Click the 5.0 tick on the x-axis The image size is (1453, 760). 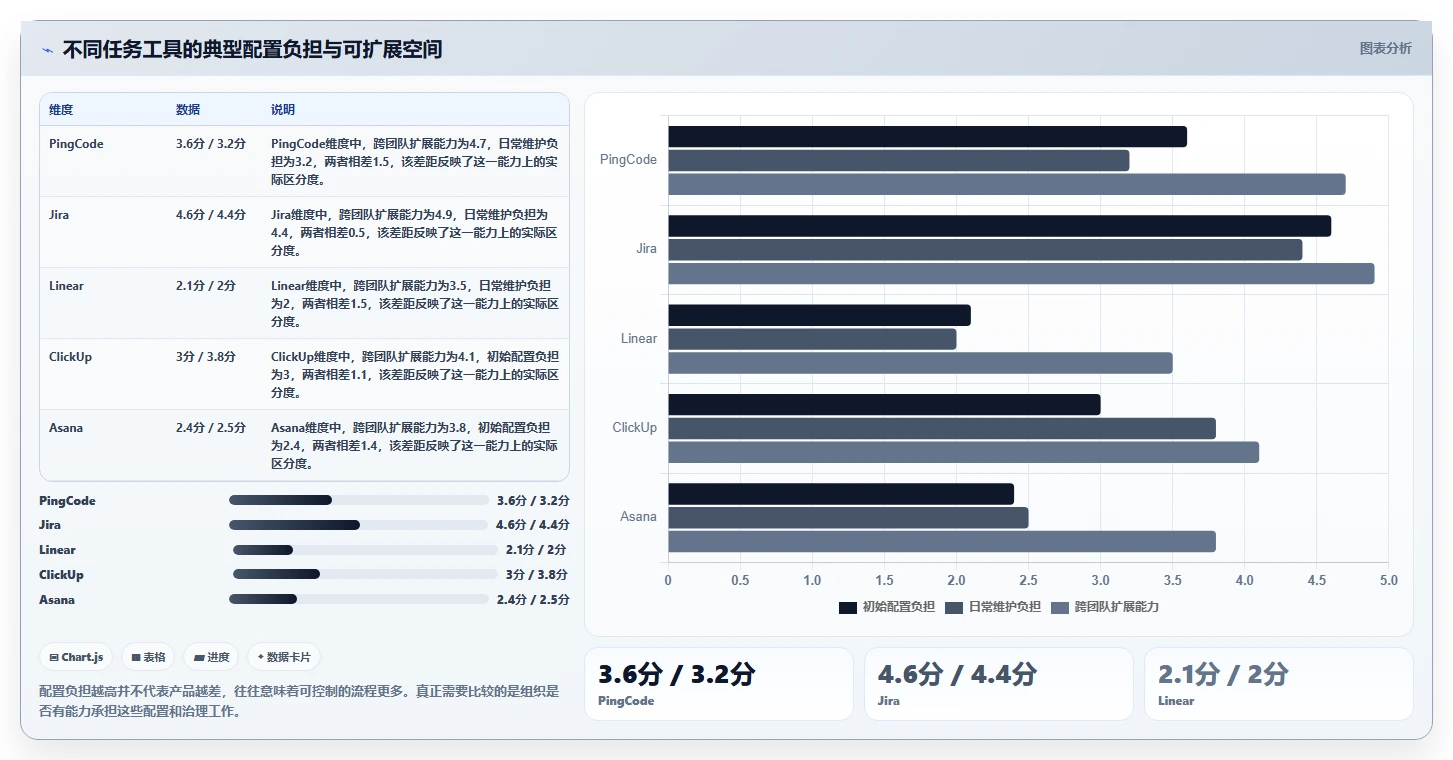point(1388,580)
